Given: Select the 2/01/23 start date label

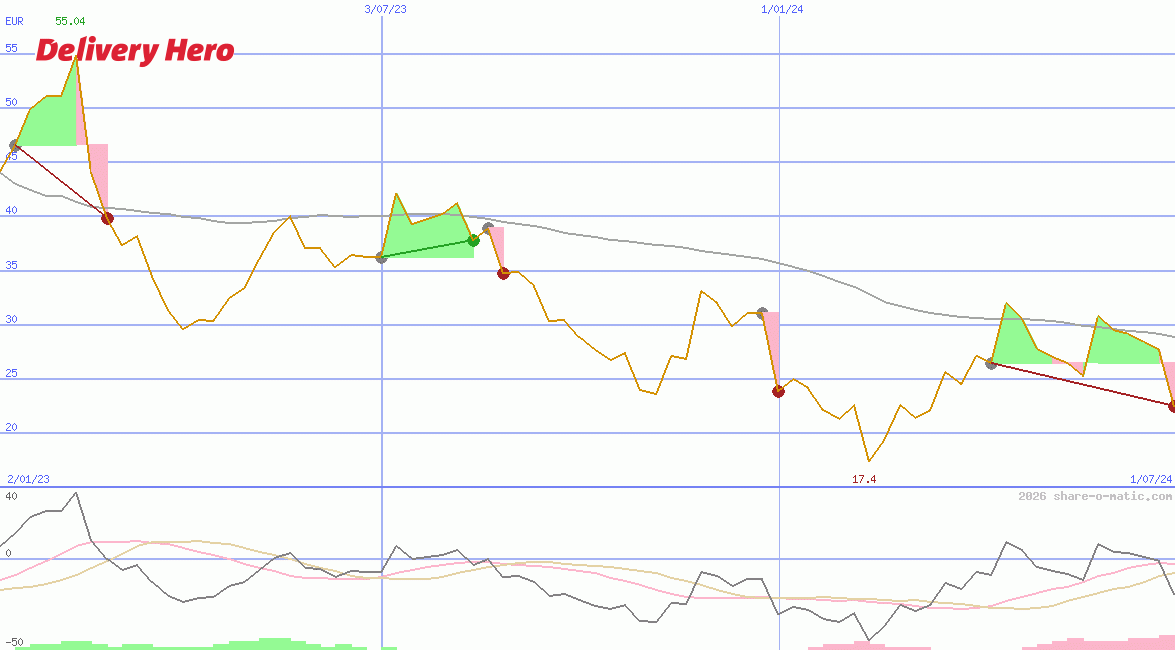Looking at the screenshot, I should [28, 479].
